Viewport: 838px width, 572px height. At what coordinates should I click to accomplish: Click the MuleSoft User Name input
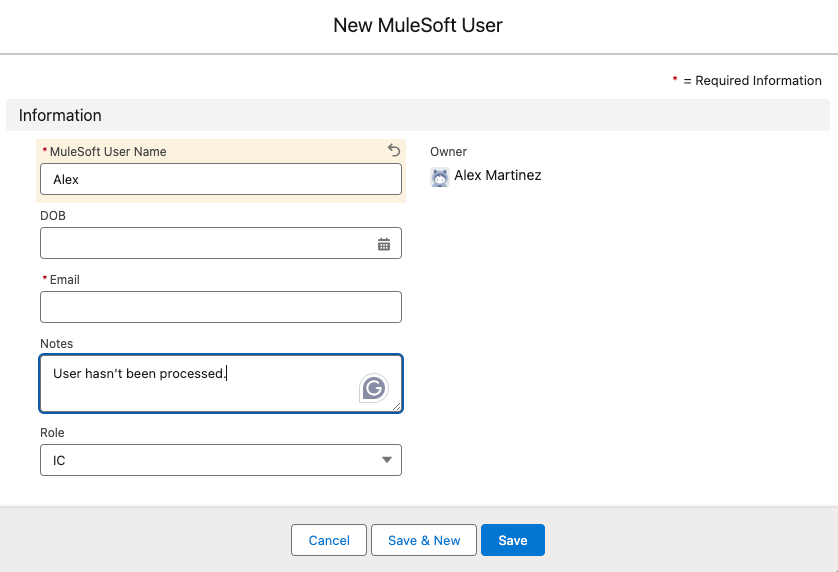[221, 179]
